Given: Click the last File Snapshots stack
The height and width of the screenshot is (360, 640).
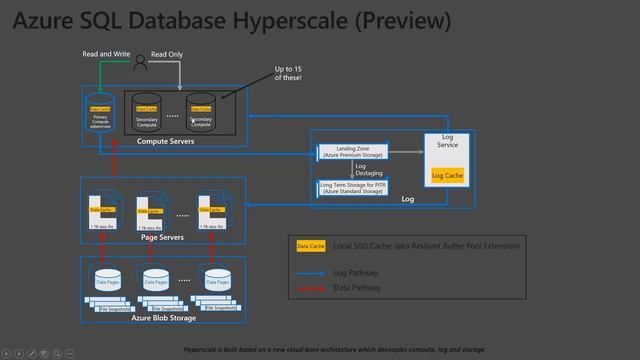Looking at the screenshot, I should (x=216, y=303).
